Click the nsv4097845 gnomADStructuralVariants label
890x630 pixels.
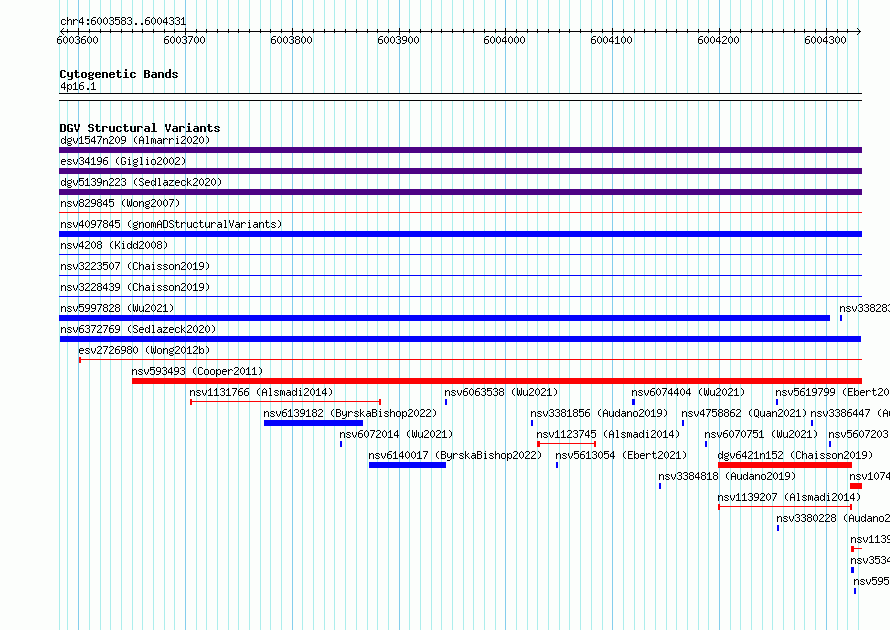coord(171,224)
